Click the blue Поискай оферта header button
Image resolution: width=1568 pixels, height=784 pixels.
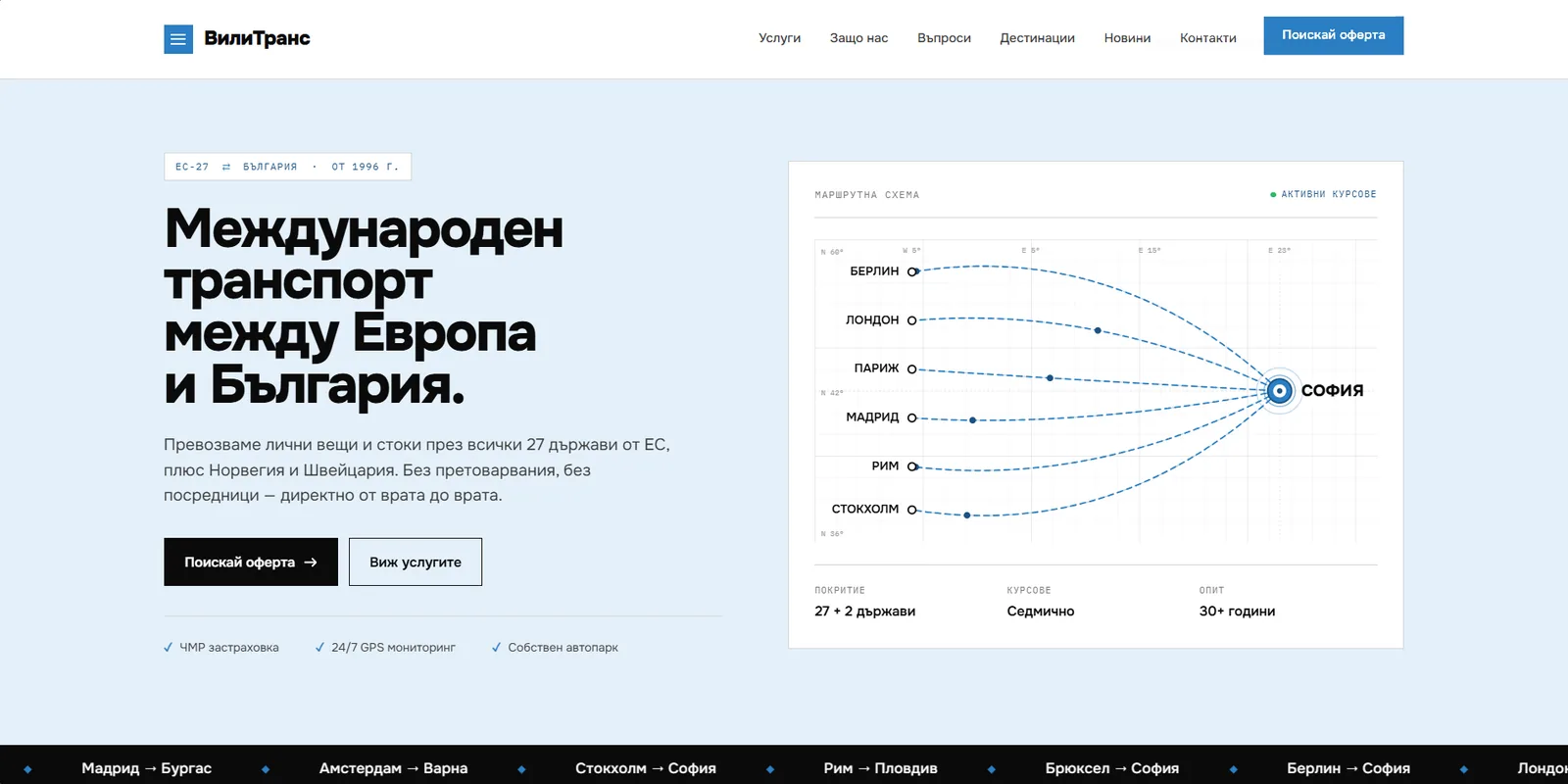pos(1333,35)
